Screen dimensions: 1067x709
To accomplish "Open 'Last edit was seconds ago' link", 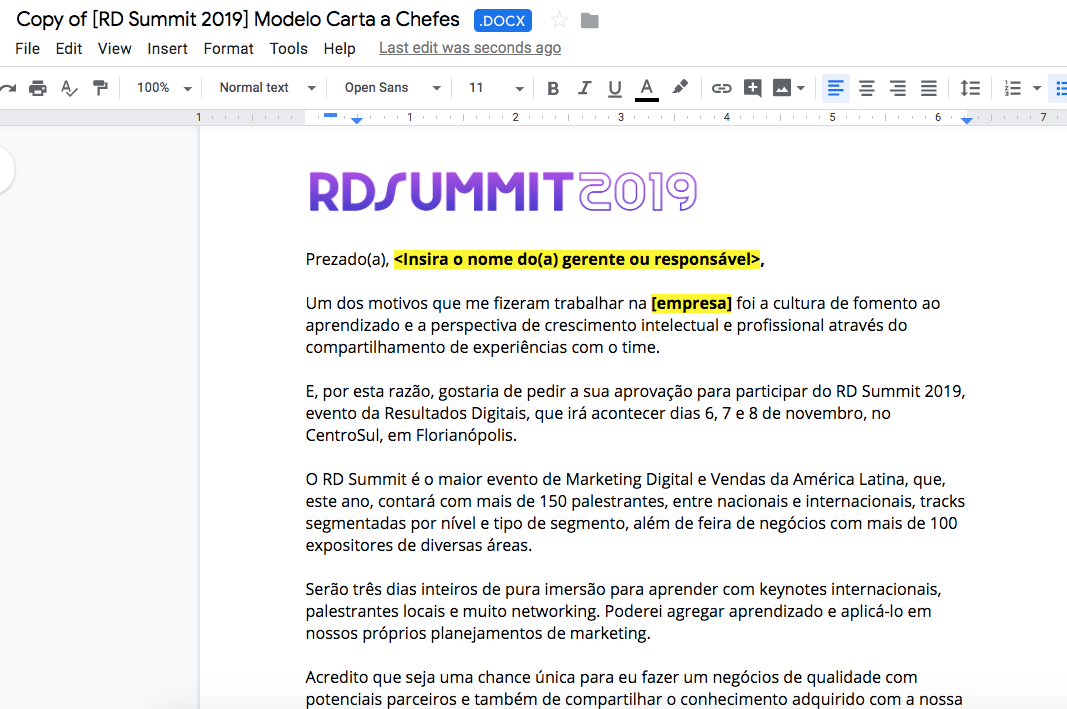I will click(x=470, y=48).
